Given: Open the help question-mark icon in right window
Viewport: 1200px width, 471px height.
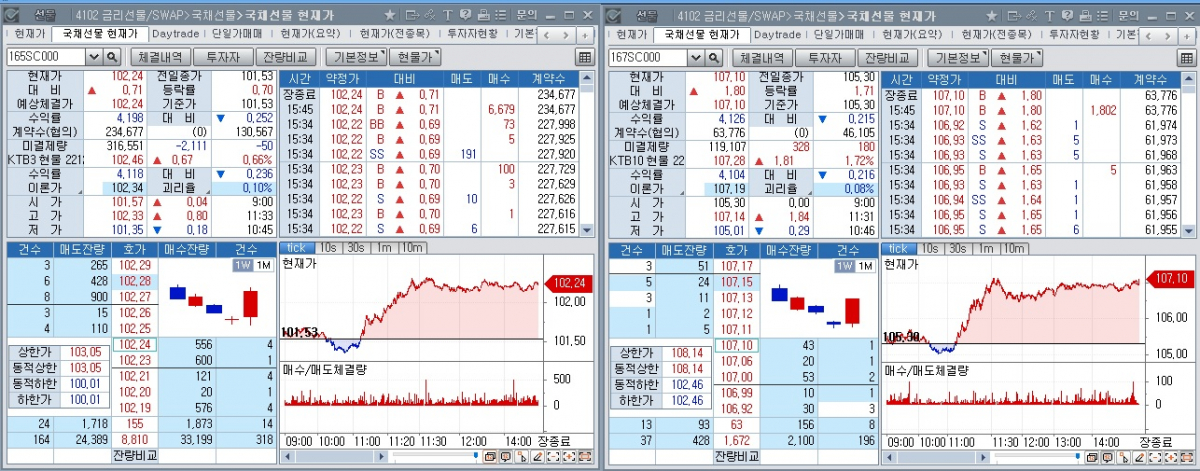Looking at the screenshot, I should click(x=1067, y=15).
